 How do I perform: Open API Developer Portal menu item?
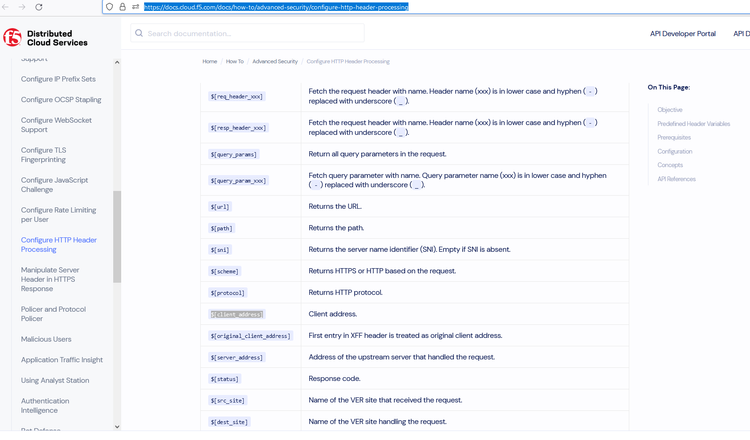tap(682, 33)
